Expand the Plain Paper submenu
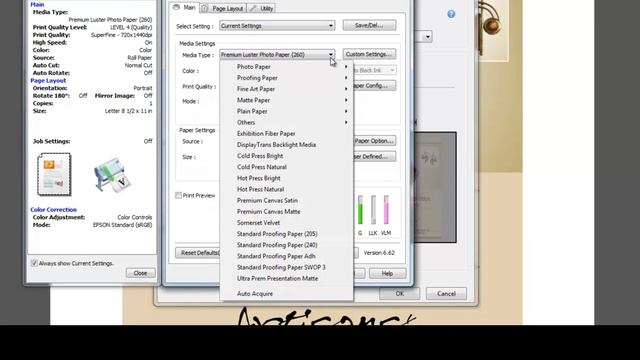640x360 pixels. 287,111
